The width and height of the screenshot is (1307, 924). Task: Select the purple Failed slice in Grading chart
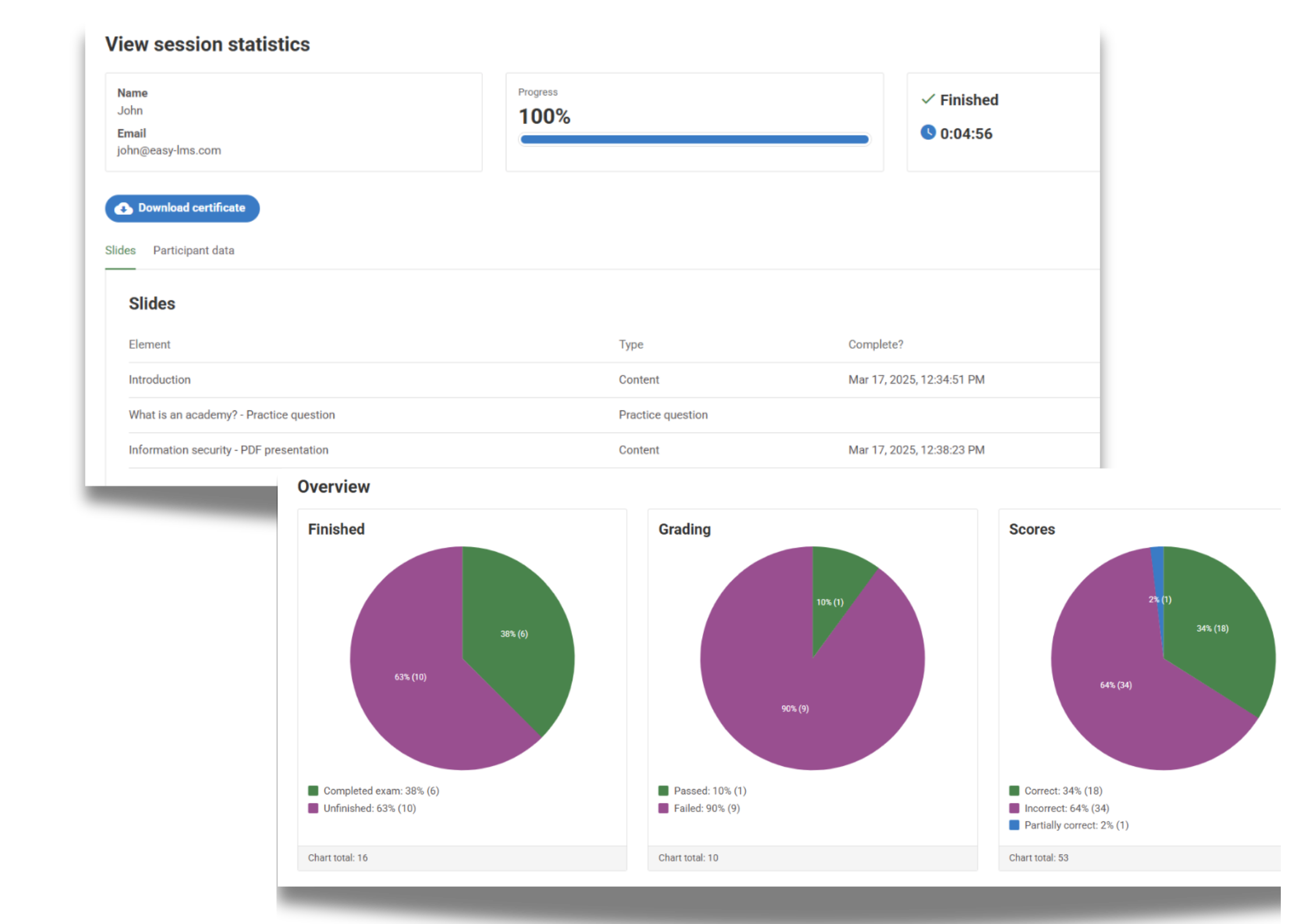click(794, 709)
